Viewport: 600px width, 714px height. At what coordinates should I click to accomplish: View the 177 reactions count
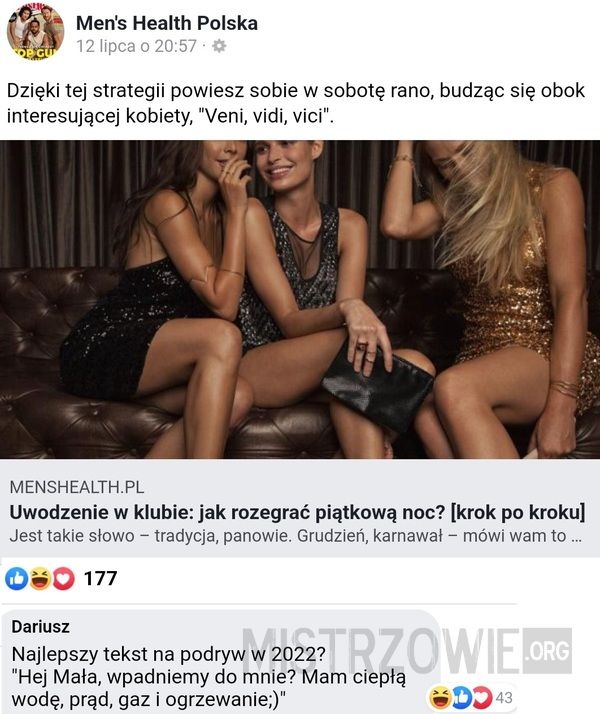coord(101,578)
